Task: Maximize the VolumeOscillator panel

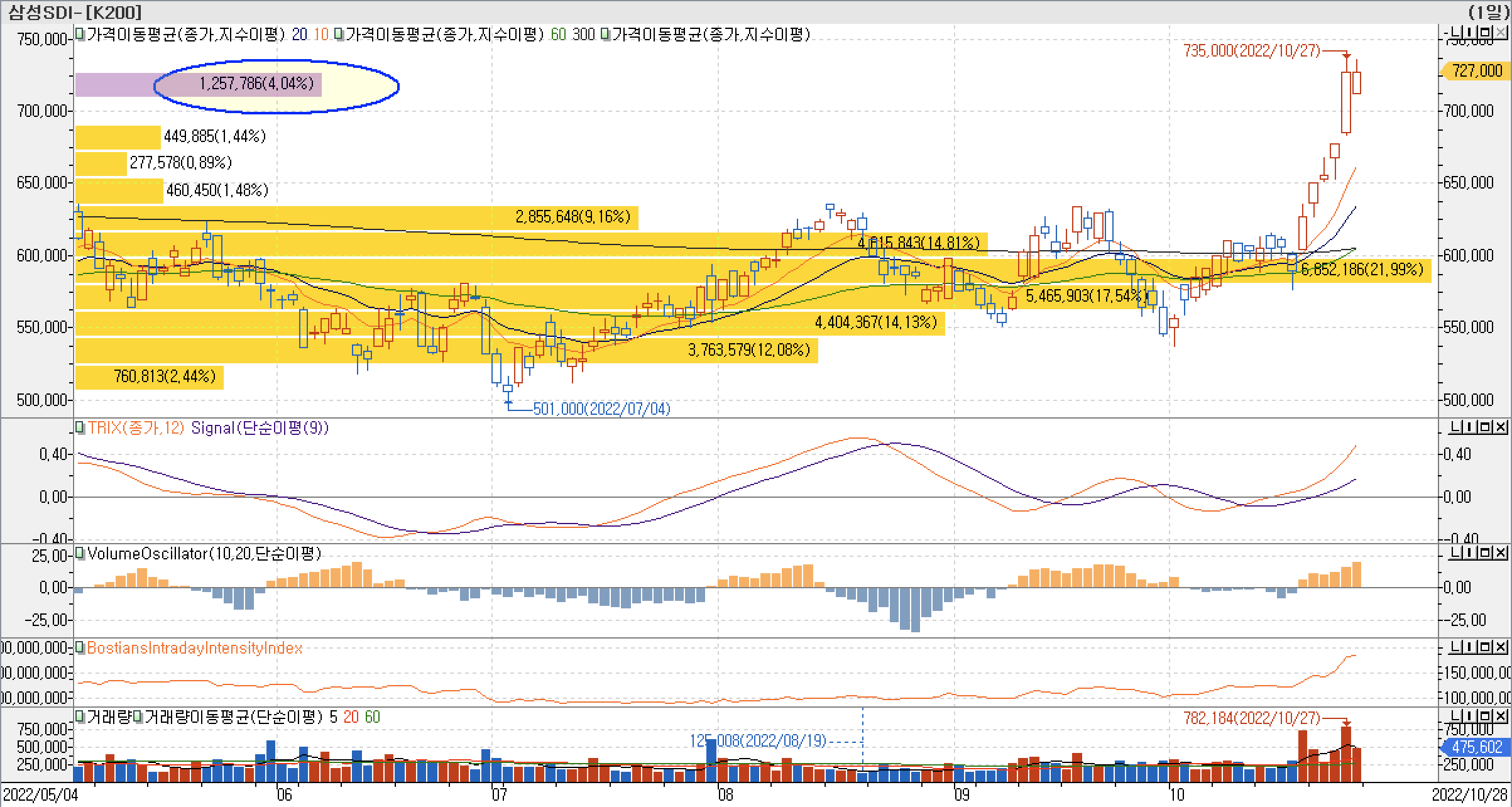Action: point(1484,553)
